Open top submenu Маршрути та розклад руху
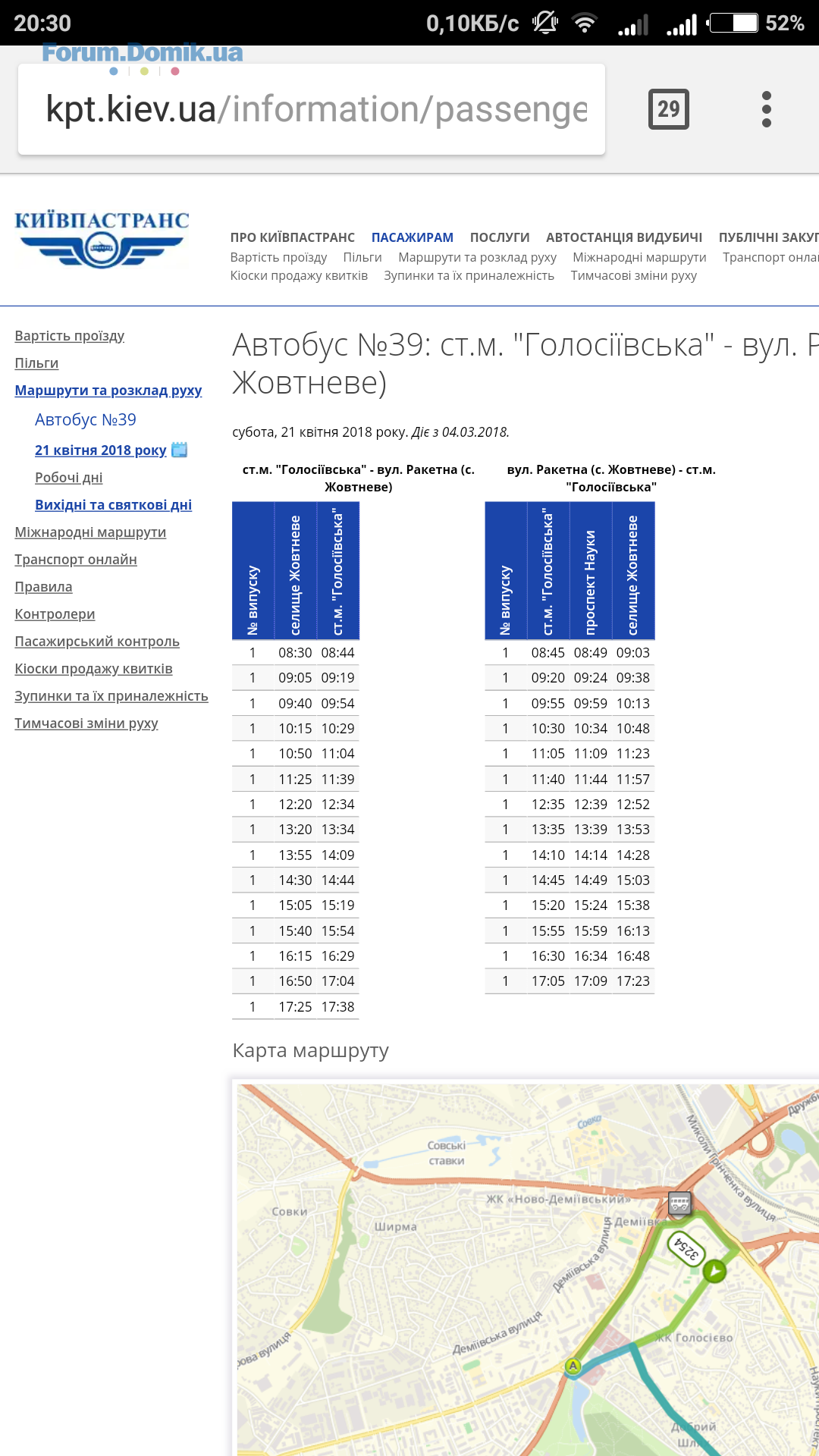Screen dimensions: 819x1456 (x=478, y=257)
